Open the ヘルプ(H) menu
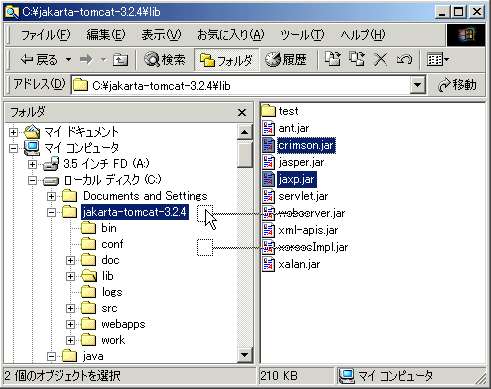Viewport: 491px width, 389px height. 363,35
